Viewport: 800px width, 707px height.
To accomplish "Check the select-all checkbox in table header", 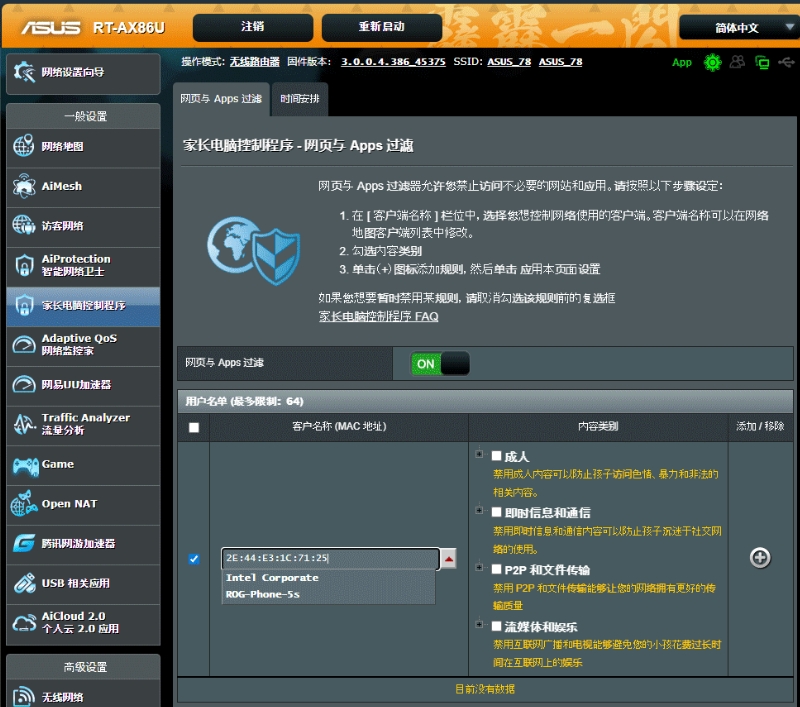I will (x=194, y=427).
